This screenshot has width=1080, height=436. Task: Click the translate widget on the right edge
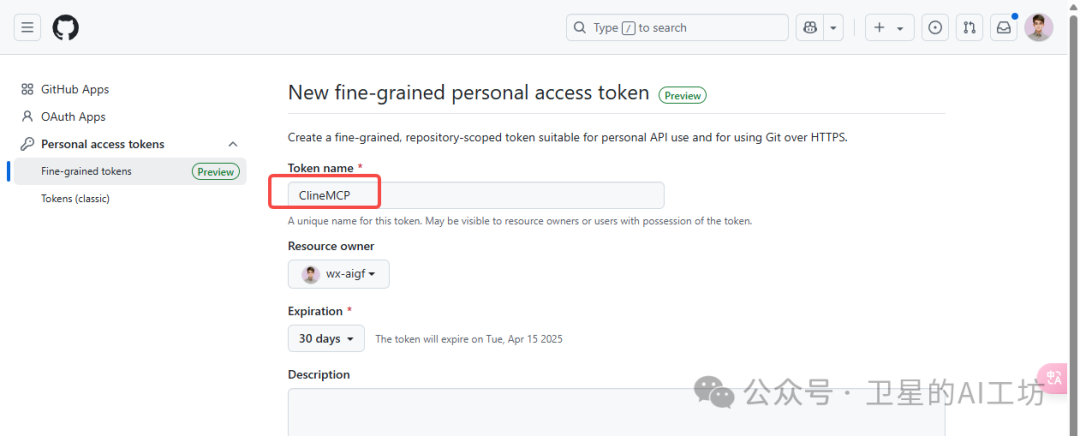pos(1053,378)
